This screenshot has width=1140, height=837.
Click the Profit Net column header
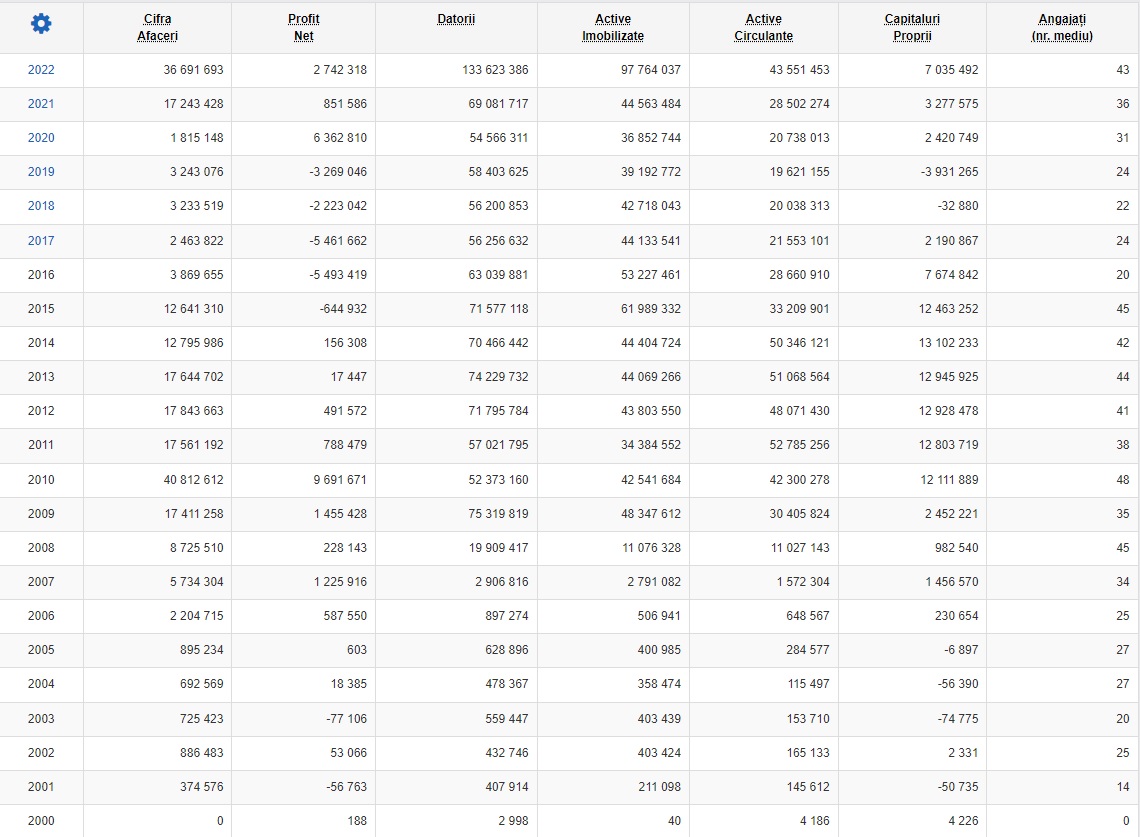point(304,27)
